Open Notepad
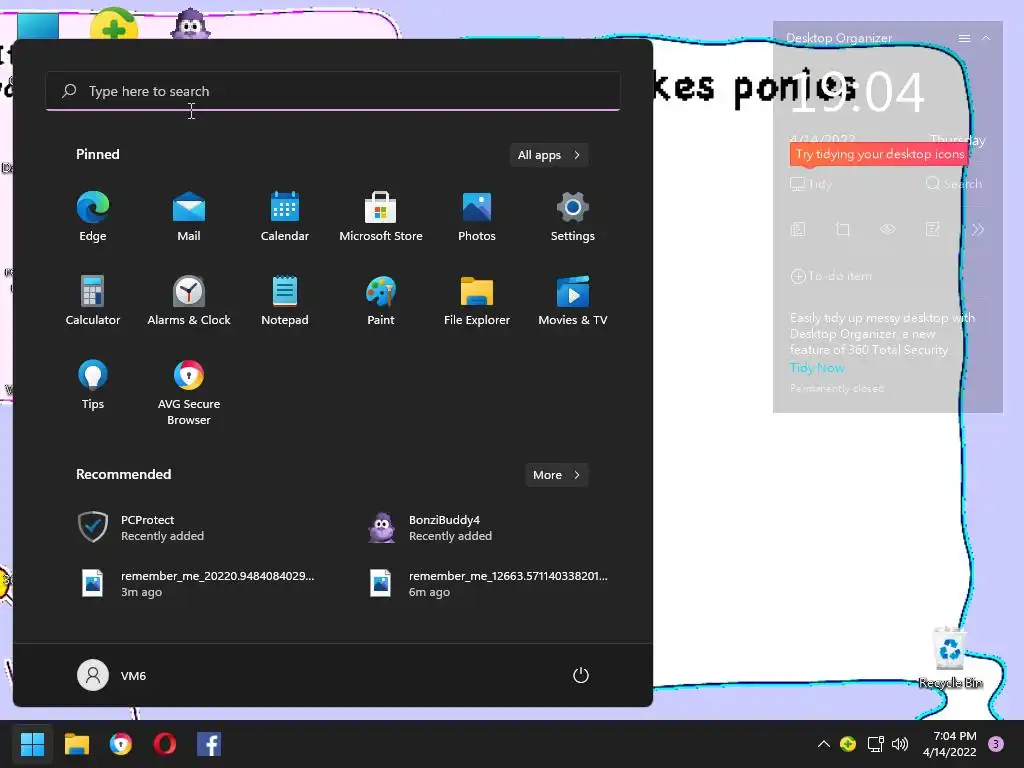Screen dimensions: 1024x768 [285, 300]
